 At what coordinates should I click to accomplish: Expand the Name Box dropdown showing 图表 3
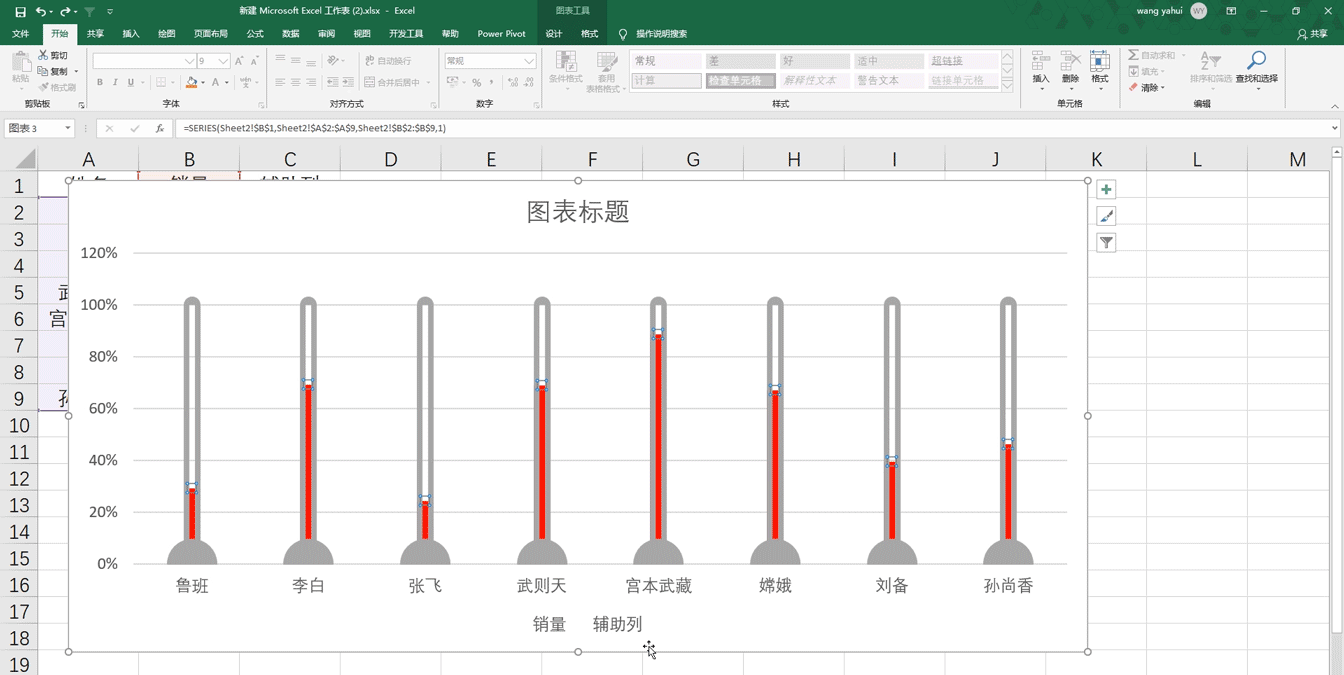pyautogui.click(x=68, y=128)
